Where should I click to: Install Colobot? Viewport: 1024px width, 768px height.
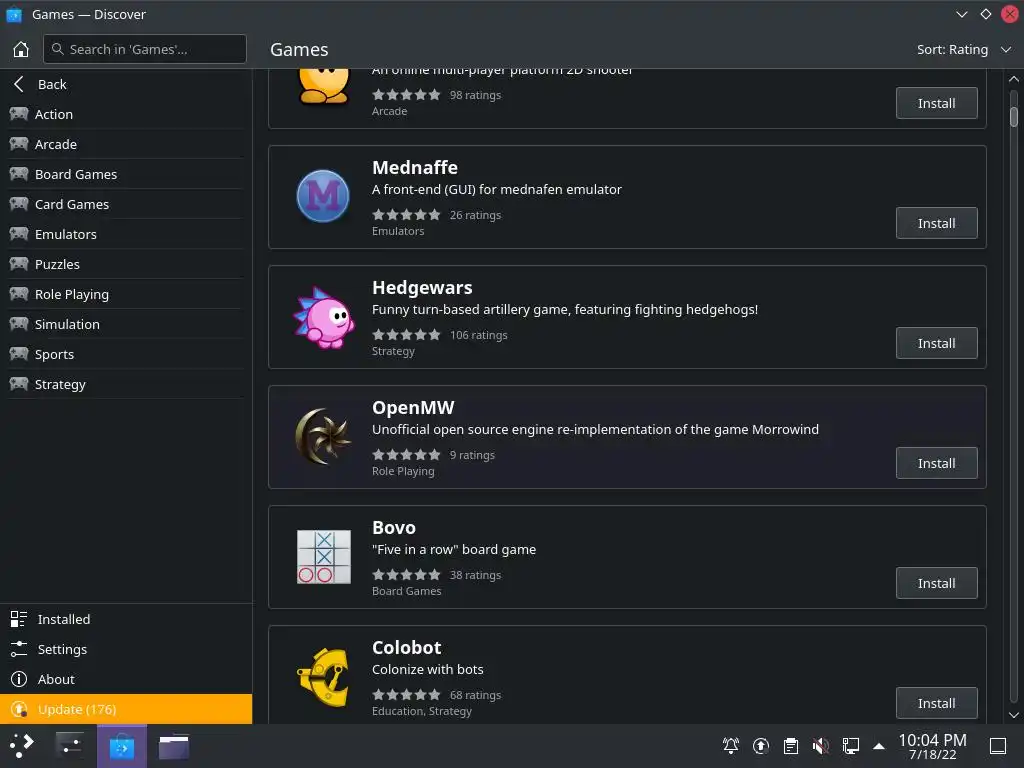click(x=936, y=703)
